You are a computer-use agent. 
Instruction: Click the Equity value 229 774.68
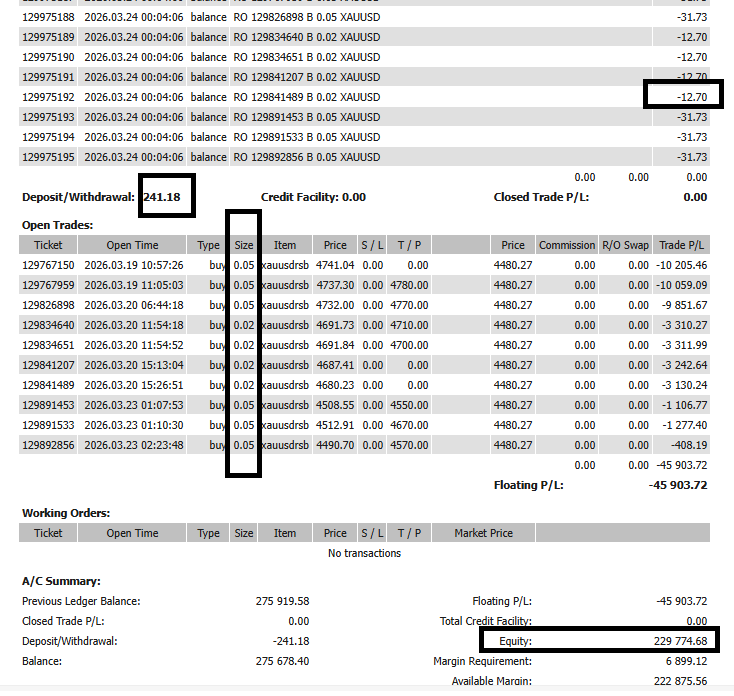pyautogui.click(x=681, y=641)
